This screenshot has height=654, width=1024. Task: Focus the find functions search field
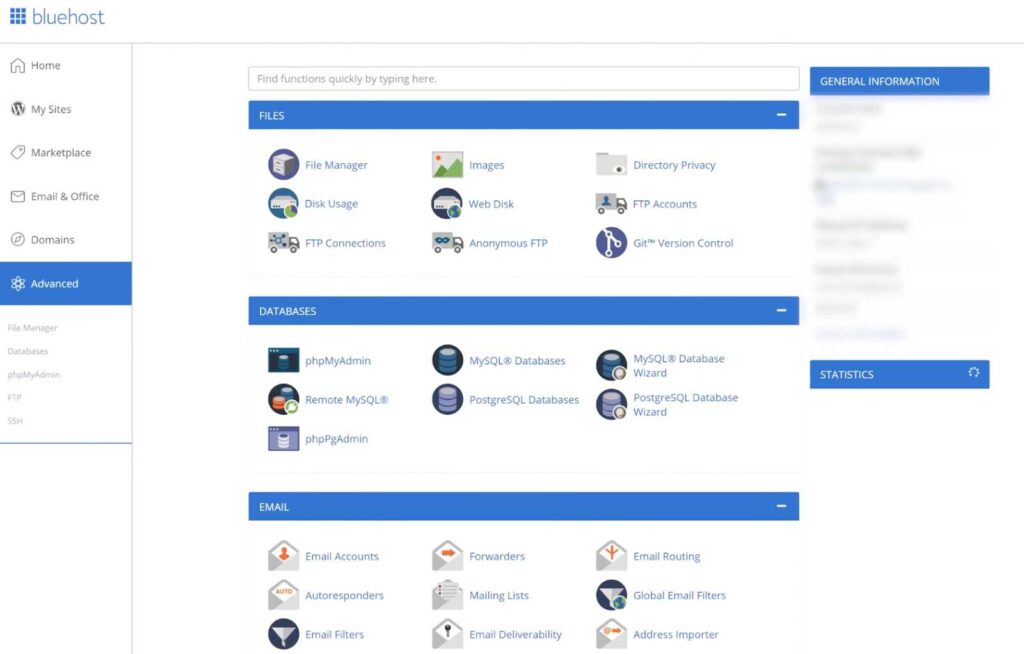tap(523, 78)
